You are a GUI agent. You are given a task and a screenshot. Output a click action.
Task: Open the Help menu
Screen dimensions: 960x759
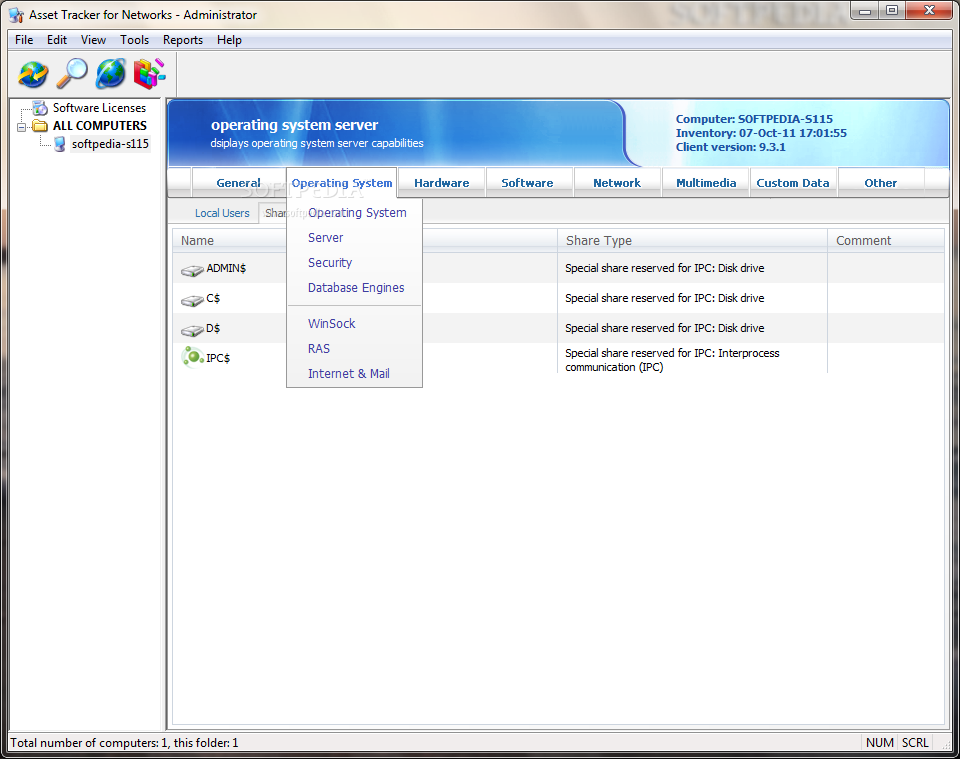pyautogui.click(x=229, y=40)
